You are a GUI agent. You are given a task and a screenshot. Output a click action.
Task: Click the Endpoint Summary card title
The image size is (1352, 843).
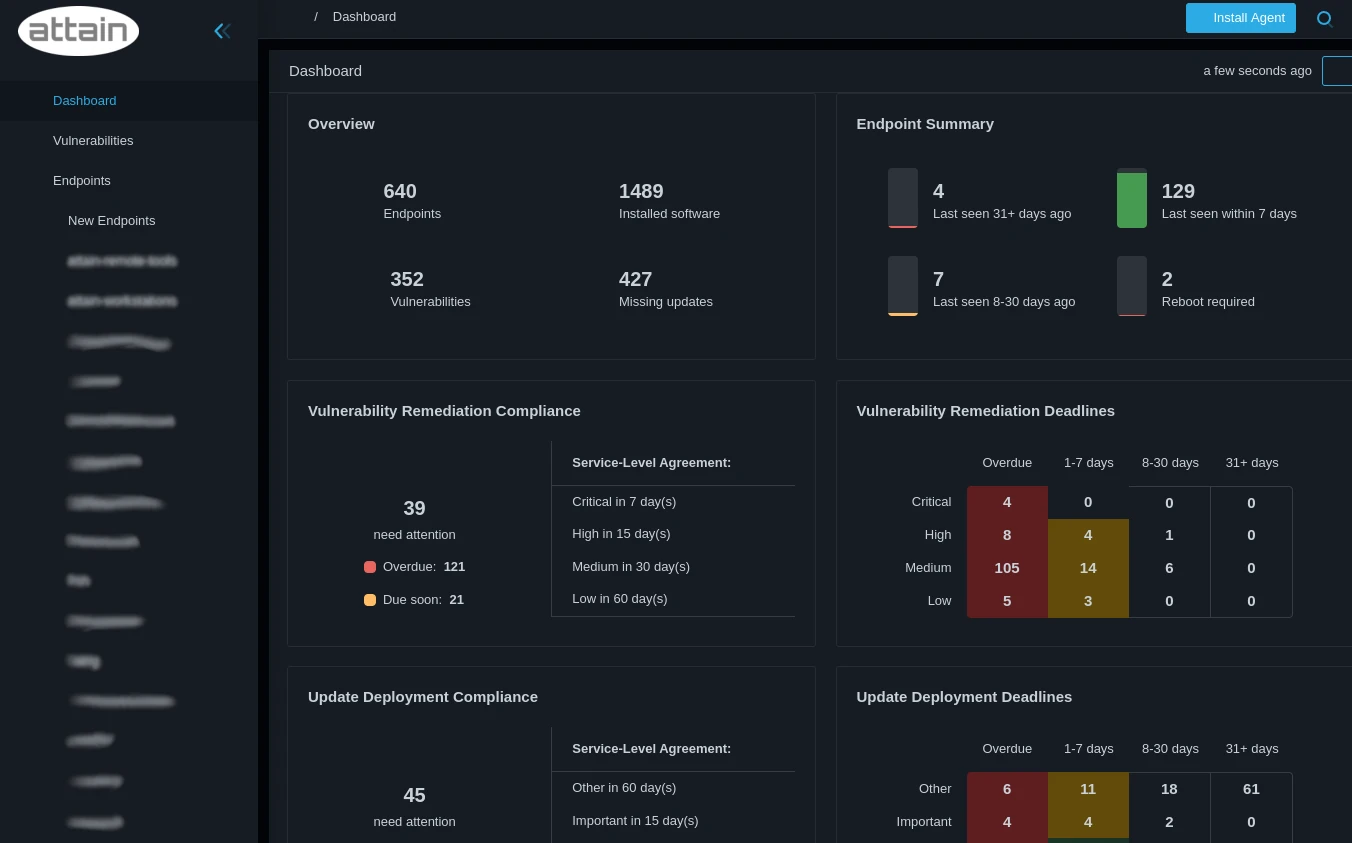(x=925, y=124)
